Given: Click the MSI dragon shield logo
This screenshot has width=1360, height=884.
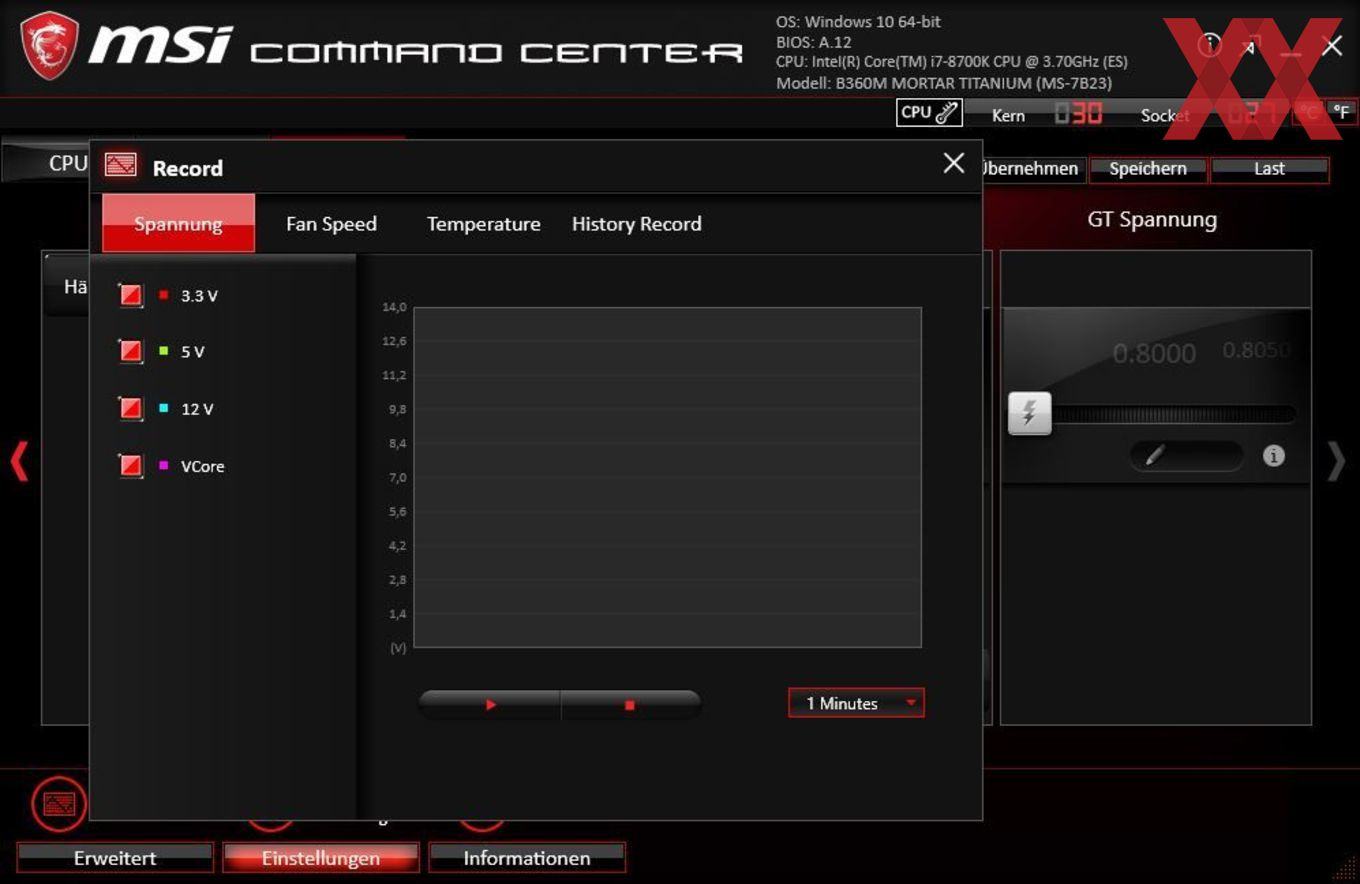Looking at the screenshot, I should (x=49, y=45).
